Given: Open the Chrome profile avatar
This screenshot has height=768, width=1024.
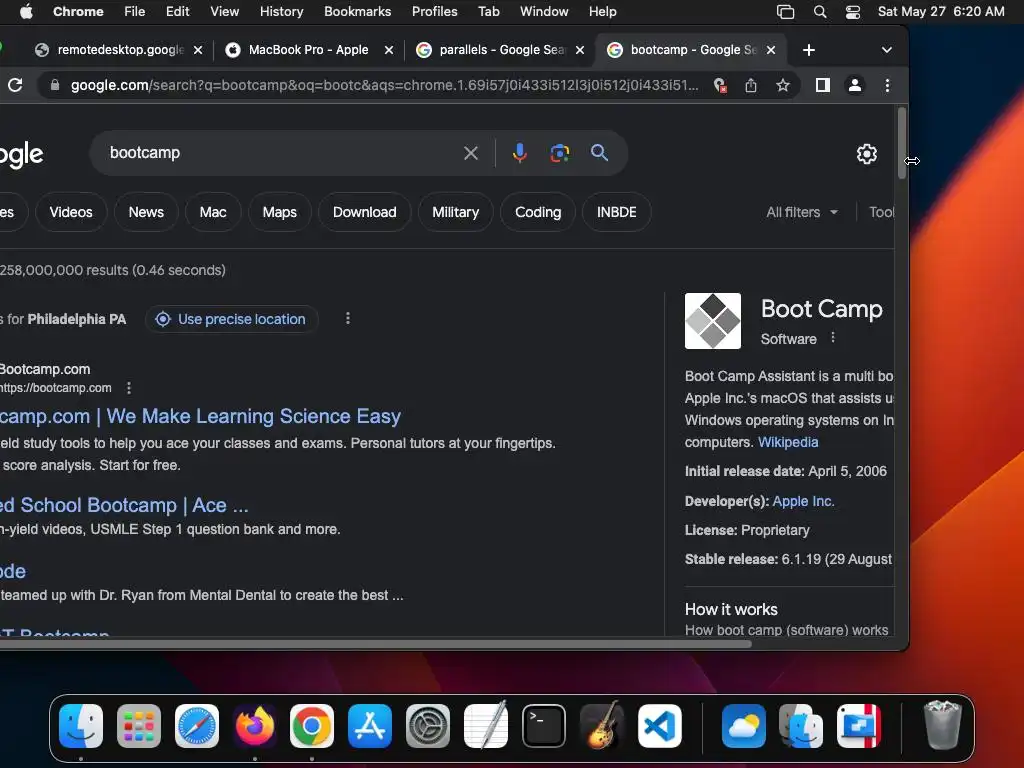Looking at the screenshot, I should coord(854,85).
